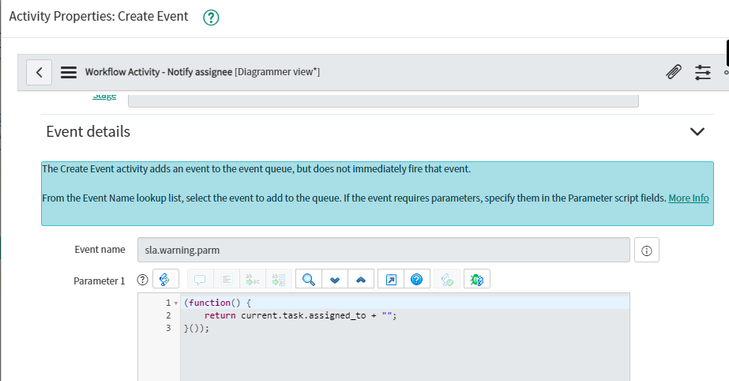Viewport: 729px width, 381px height.
Task: Follow the More Info link
Action: pyautogui.click(x=689, y=198)
